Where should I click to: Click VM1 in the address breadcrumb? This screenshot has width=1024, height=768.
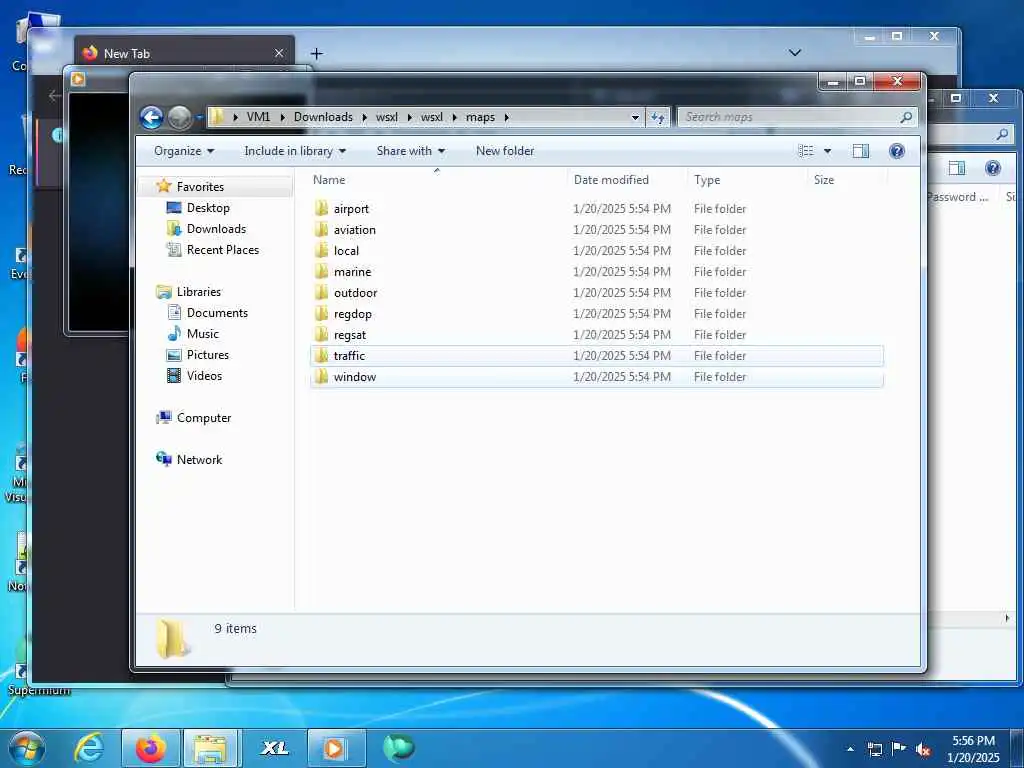click(258, 118)
